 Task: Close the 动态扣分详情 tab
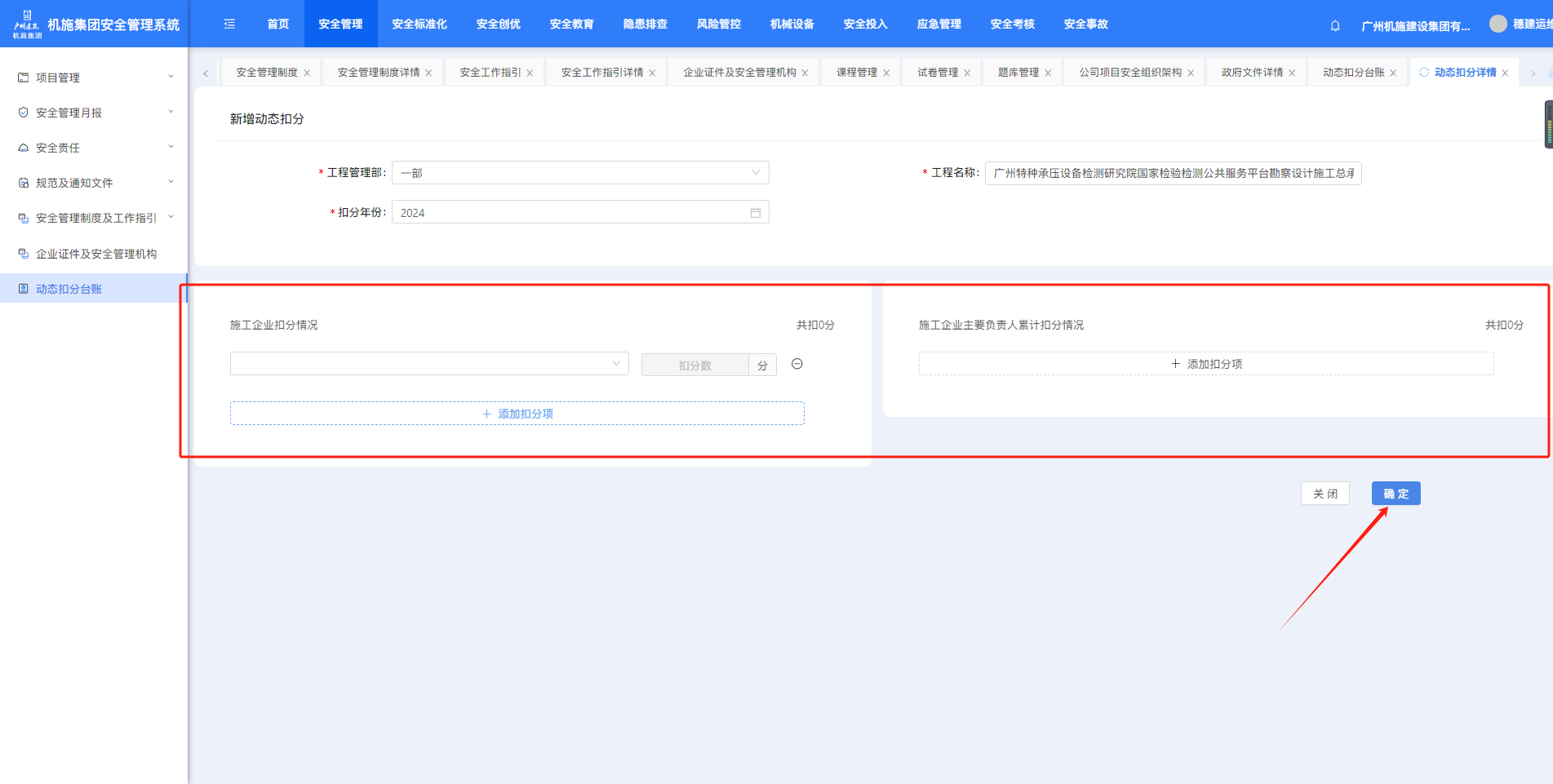tap(1505, 73)
